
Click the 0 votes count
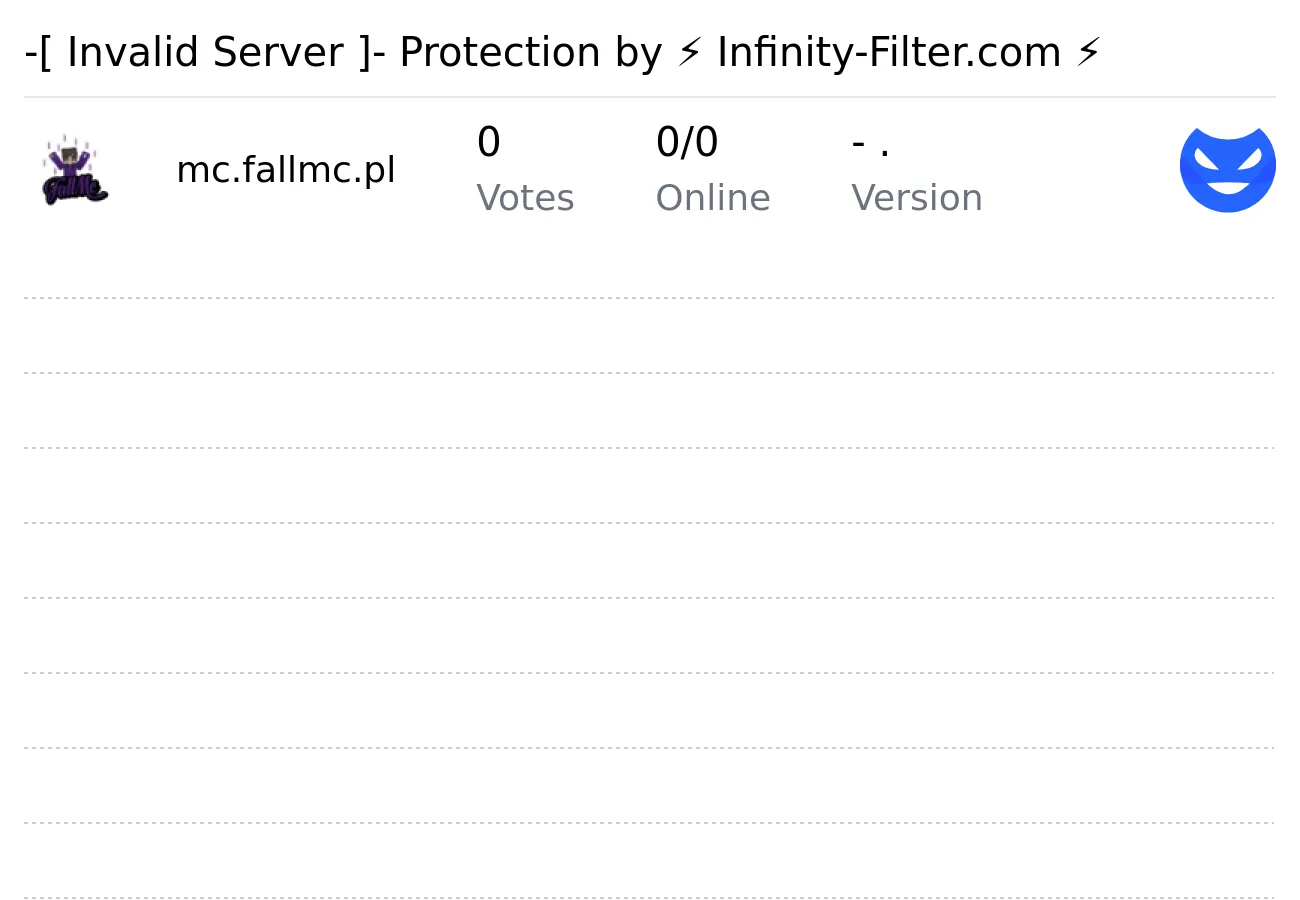tap(488, 142)
